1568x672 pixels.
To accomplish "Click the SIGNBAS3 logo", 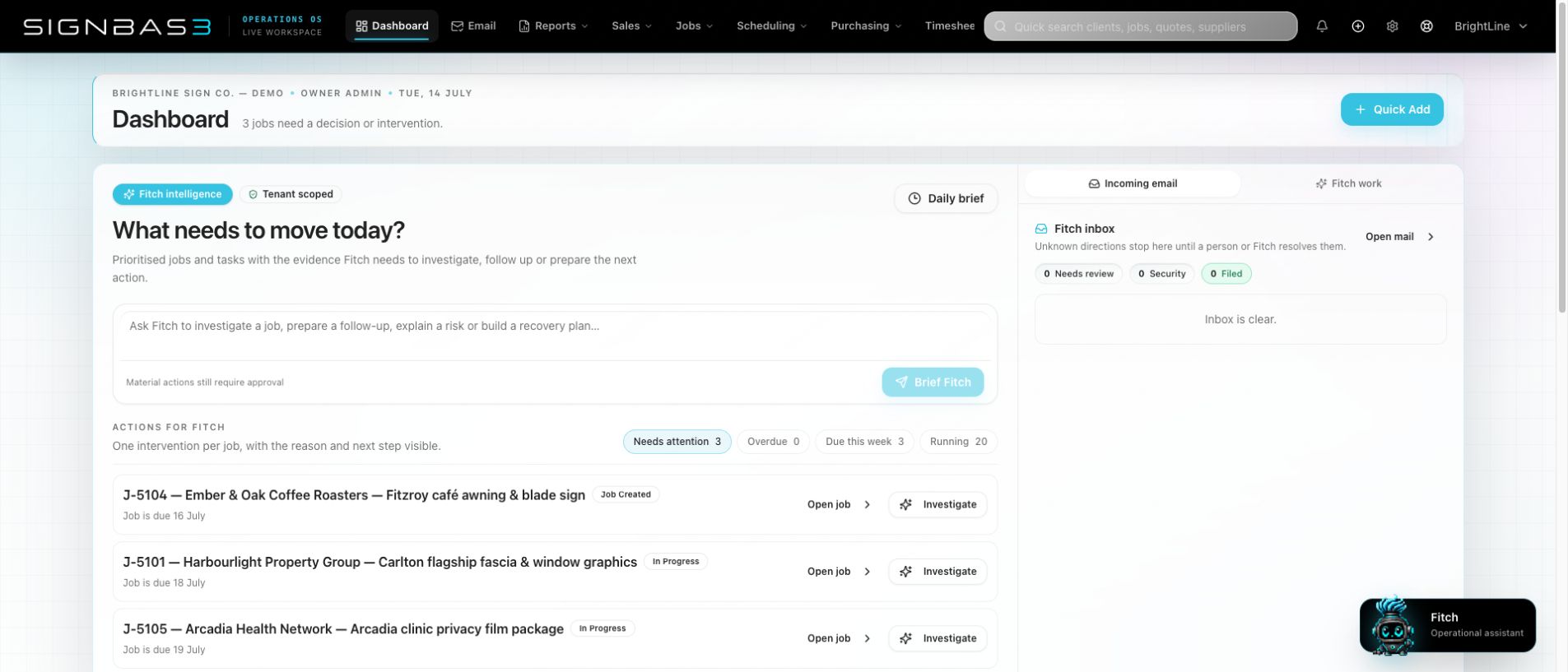I will point(117,26).
